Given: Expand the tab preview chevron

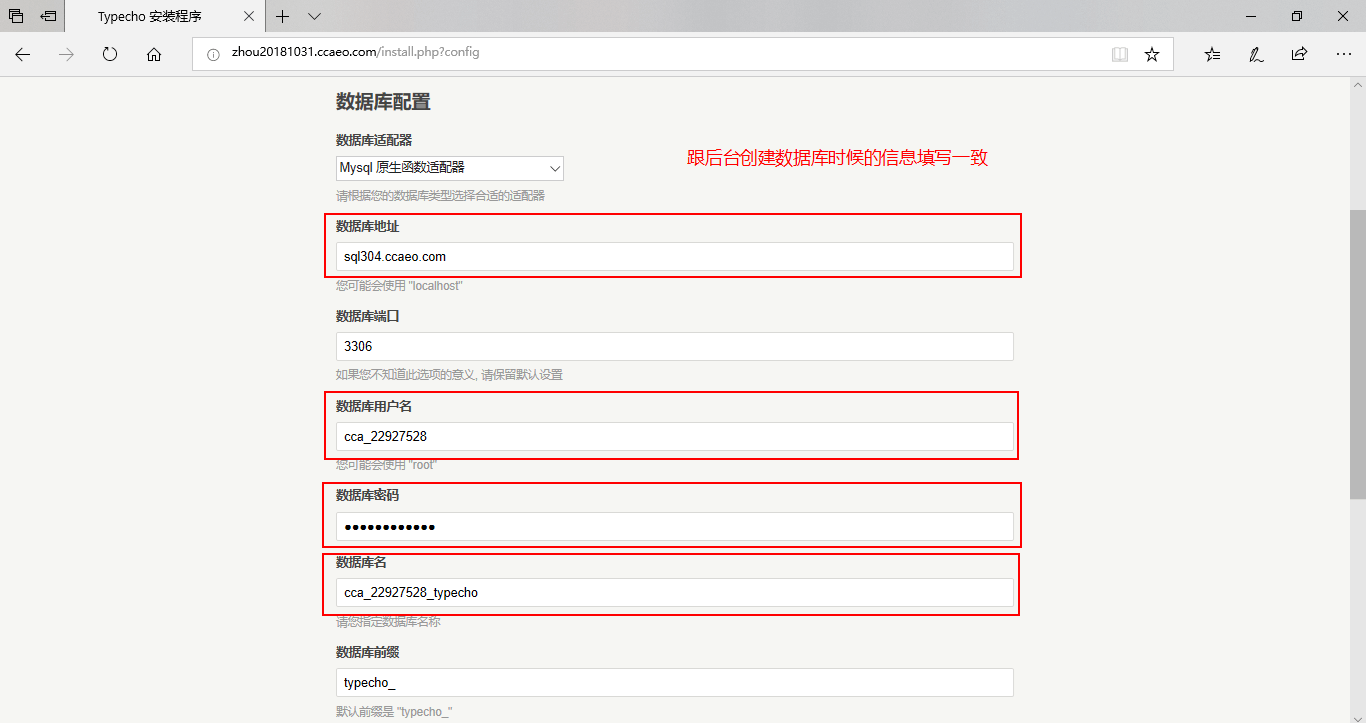Looking at the screenshot, I should coord(314,16).
